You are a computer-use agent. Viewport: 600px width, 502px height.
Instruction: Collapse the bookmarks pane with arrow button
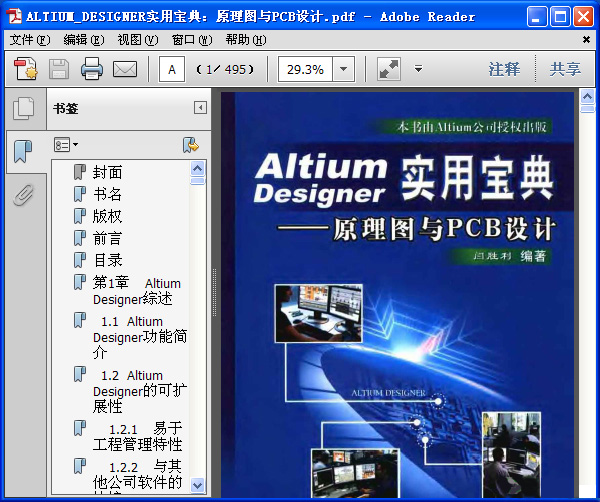pyautogui.click(x=200, y=108)
